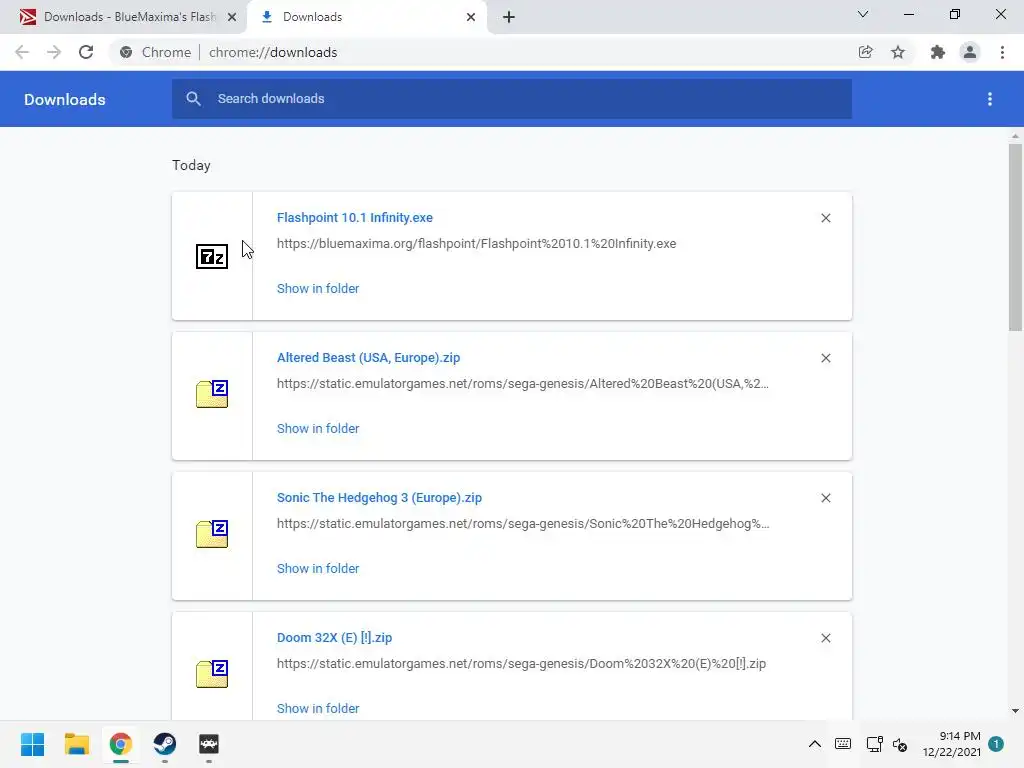Open the clock showing 9:14 PM 12/22/2021
Image resolution: width=1024 pixels, height=768 pixels.
click(x=952, y=744)
